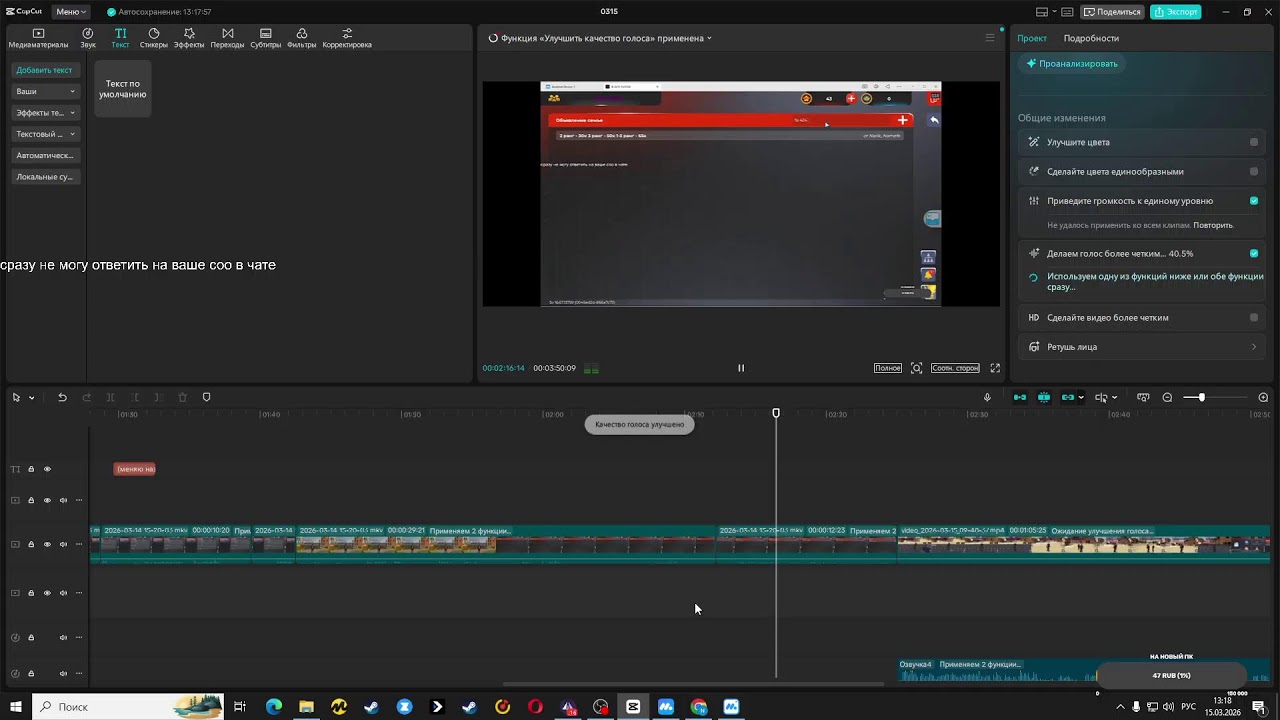Click the Экспорт export button
1280x720 pixels.
[1175, 12]
